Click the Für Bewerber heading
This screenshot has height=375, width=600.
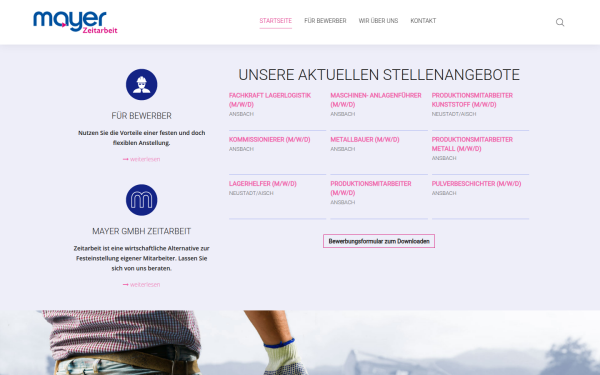142,116
